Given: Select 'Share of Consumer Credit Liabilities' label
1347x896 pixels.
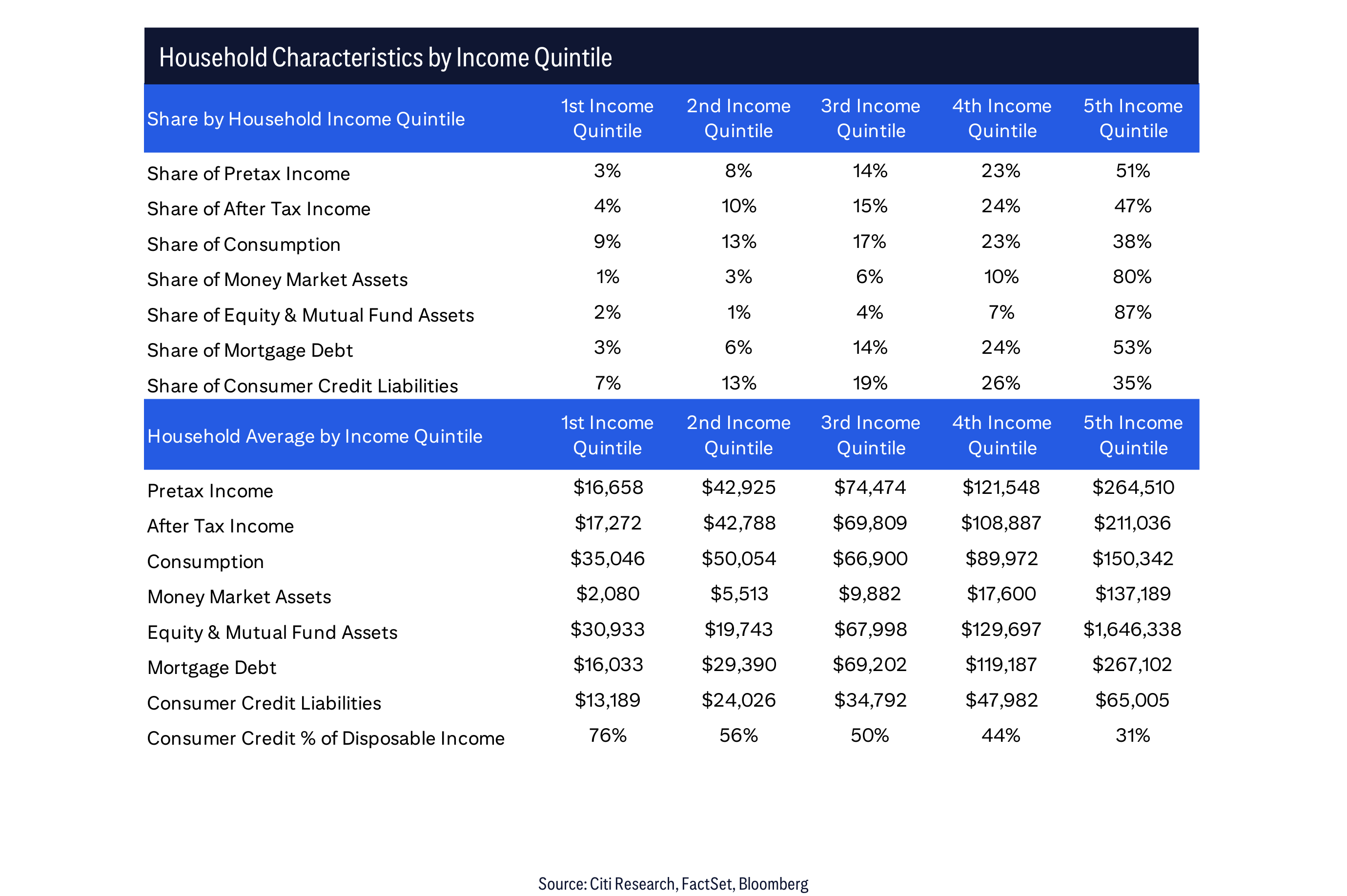Looking at the screenshot, I should click(302, 386).
